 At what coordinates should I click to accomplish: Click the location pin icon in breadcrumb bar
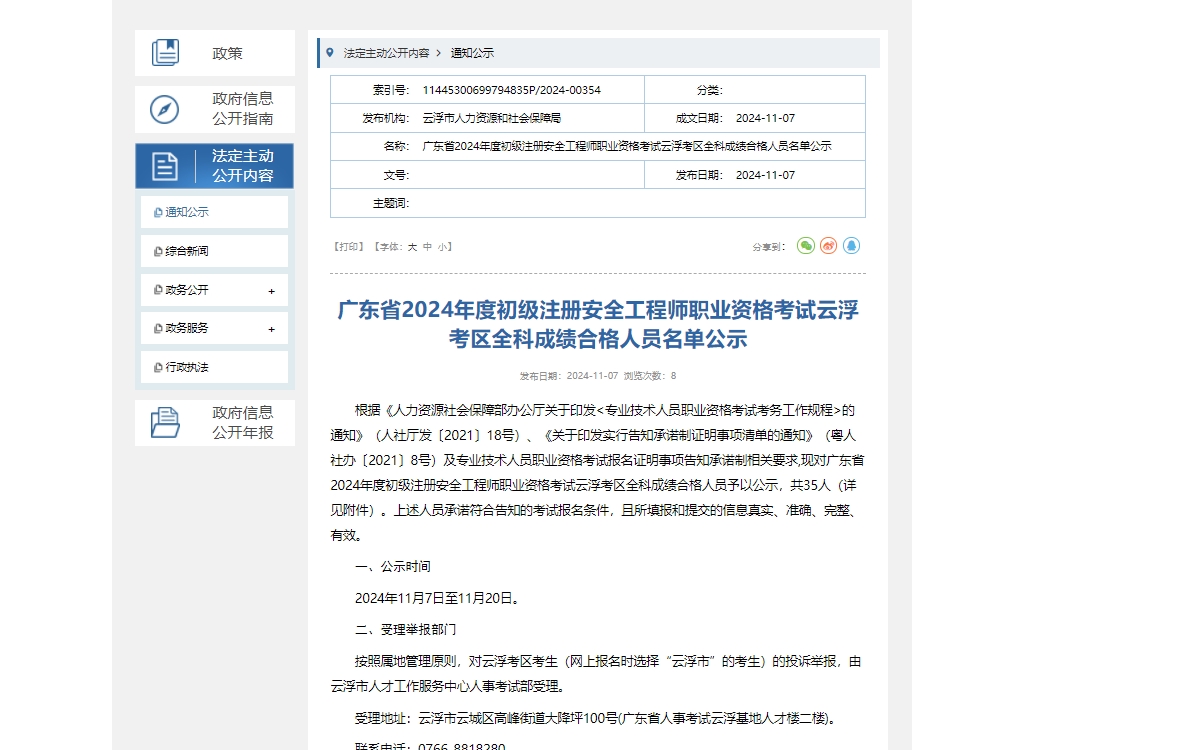click(x=331, y=52)
